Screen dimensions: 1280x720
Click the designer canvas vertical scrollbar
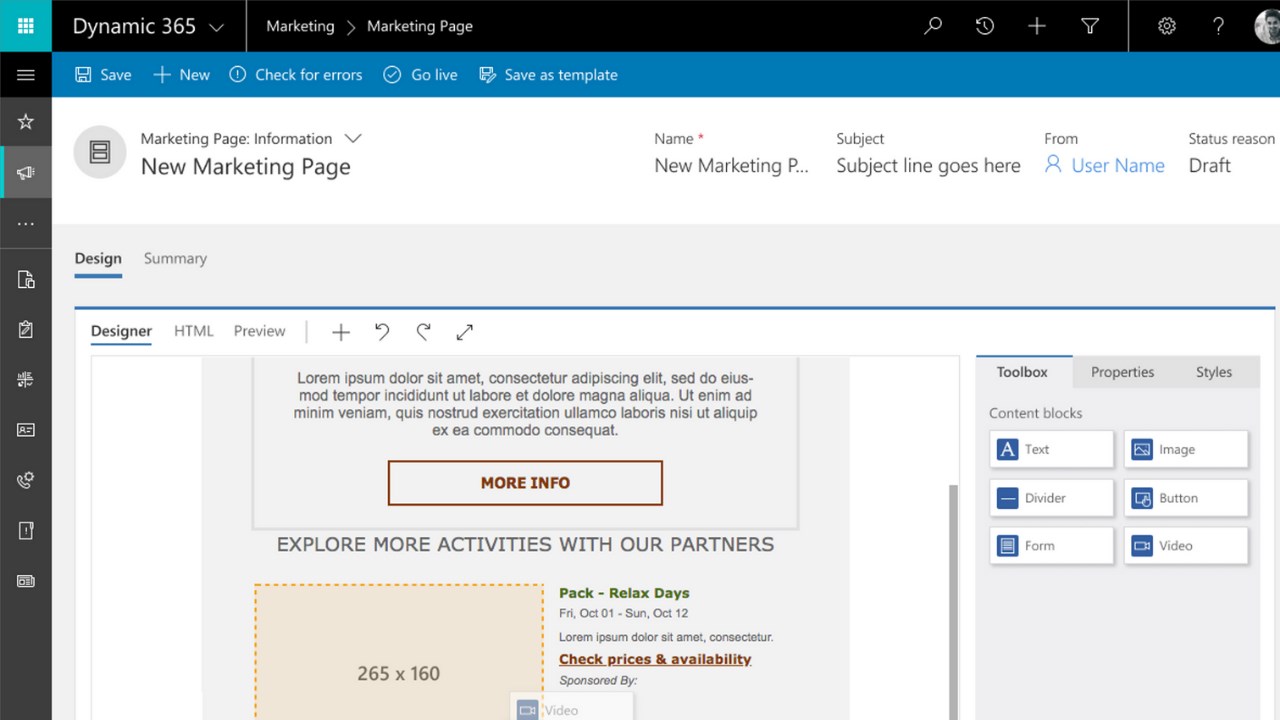pyautogui.click(x=953, y=600)
